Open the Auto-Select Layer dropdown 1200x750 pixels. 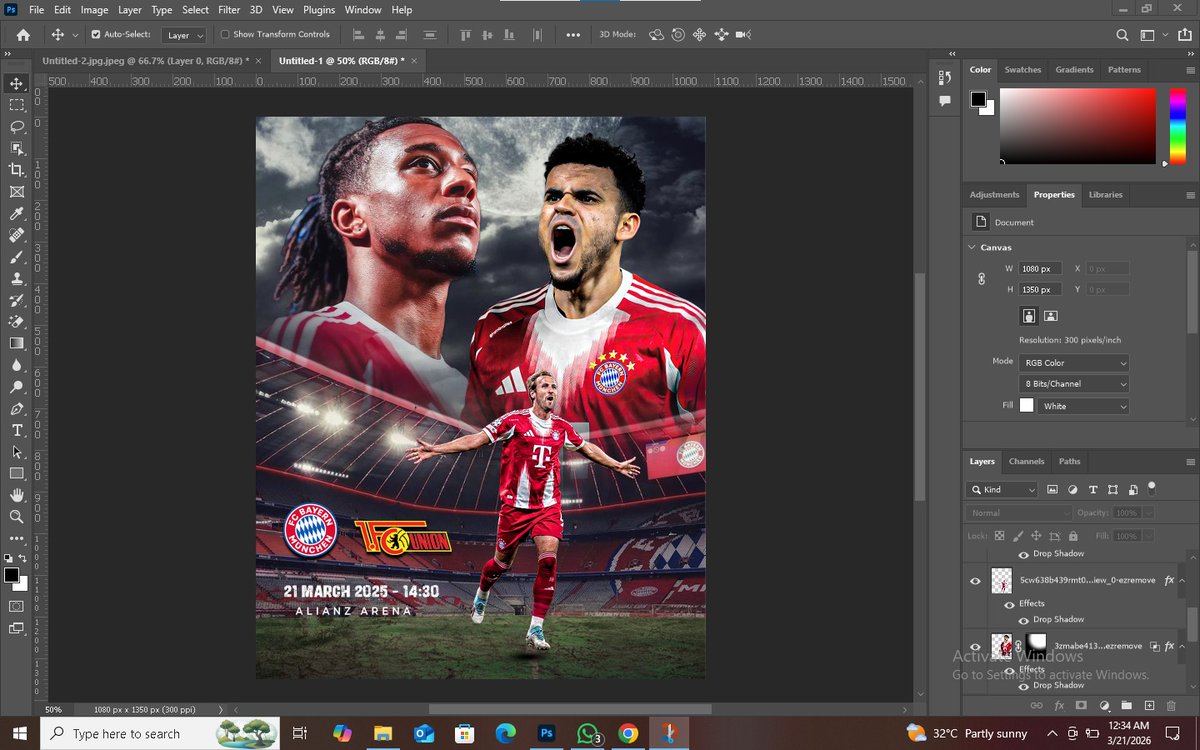click(185, 35)
